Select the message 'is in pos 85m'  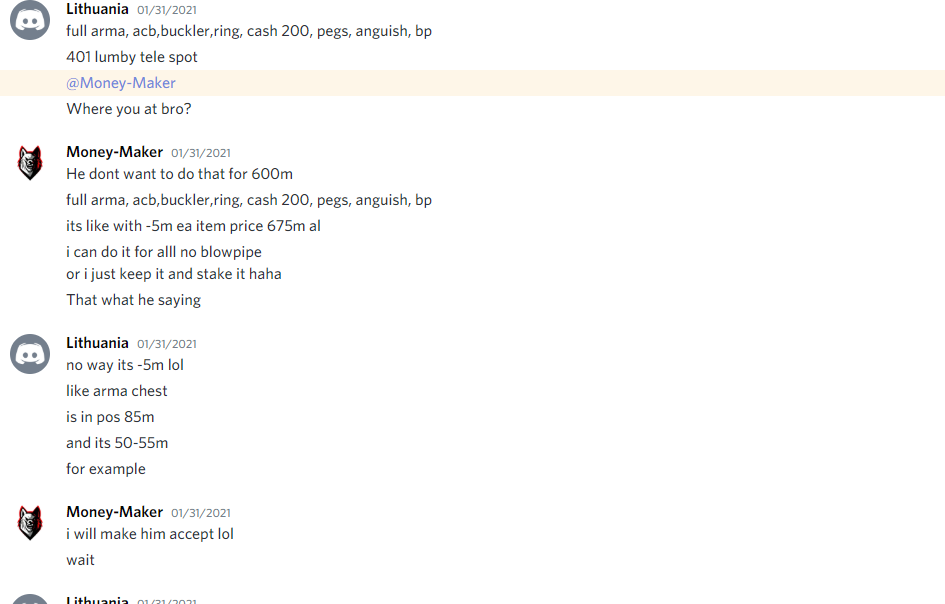click(x=110, y=417)
